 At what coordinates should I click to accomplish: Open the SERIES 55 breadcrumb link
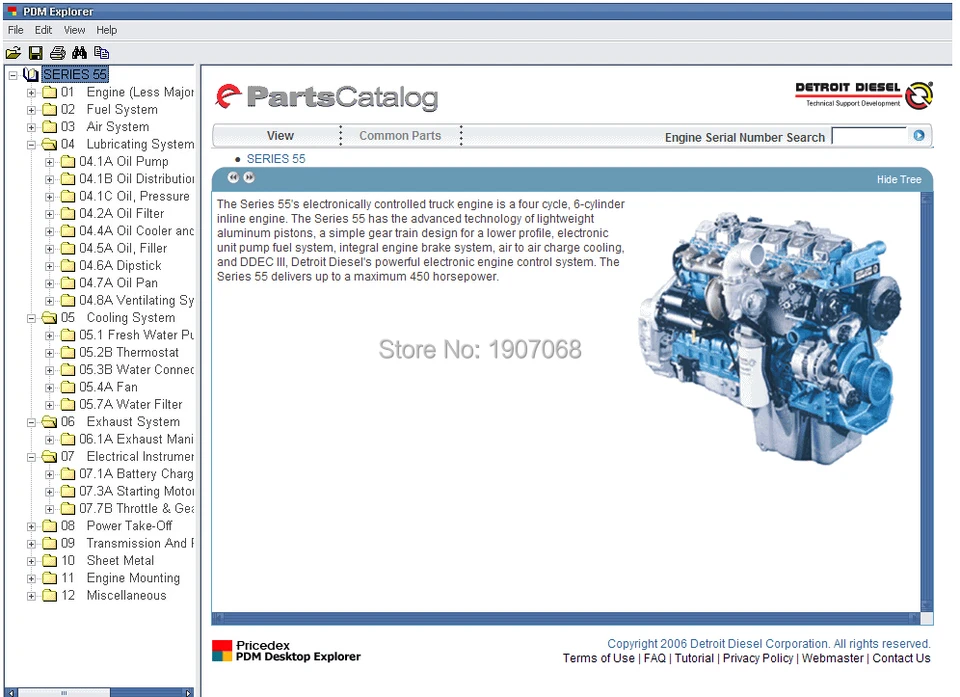point(276,159)
